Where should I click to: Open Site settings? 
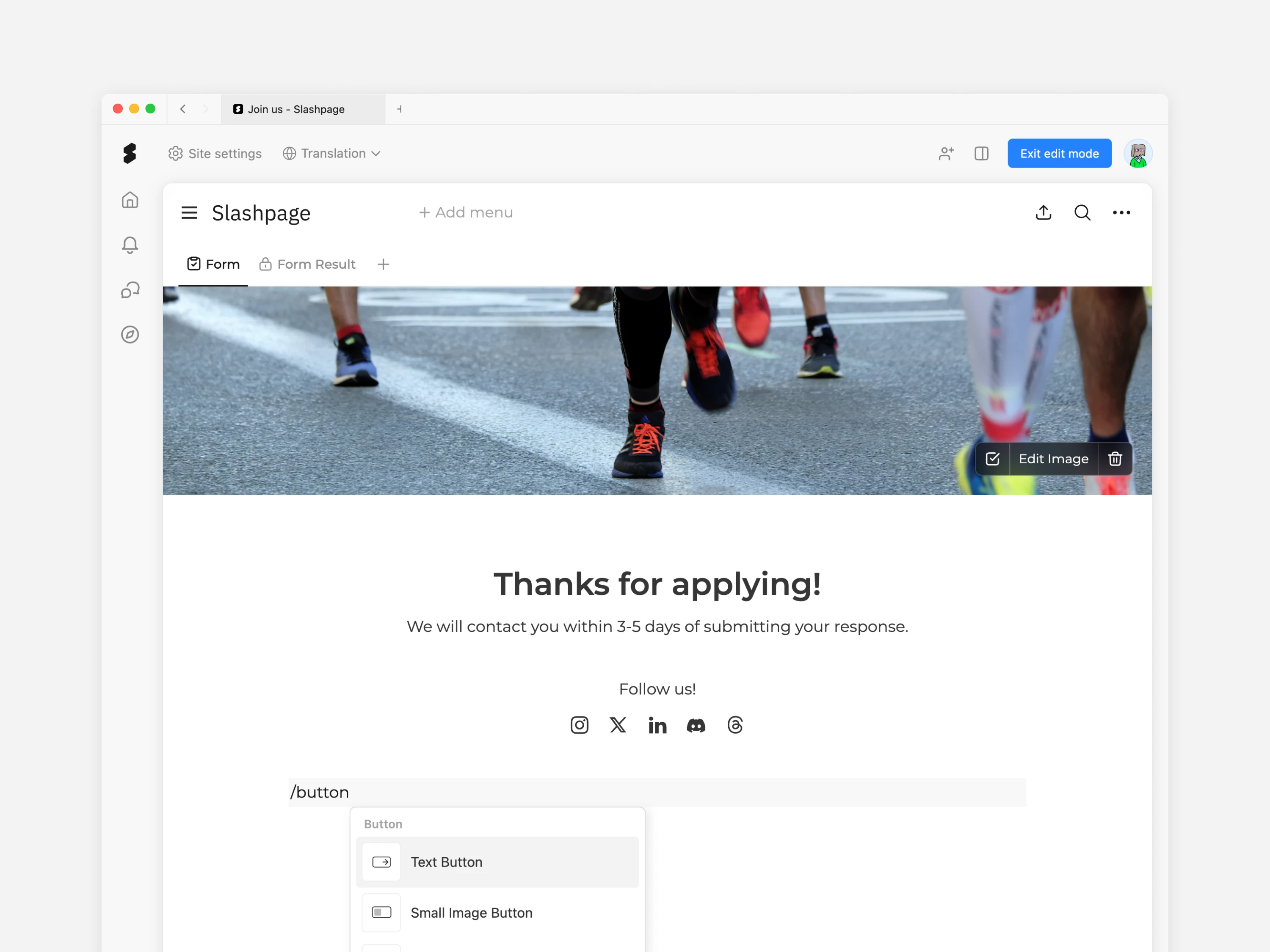click(215, 153)
